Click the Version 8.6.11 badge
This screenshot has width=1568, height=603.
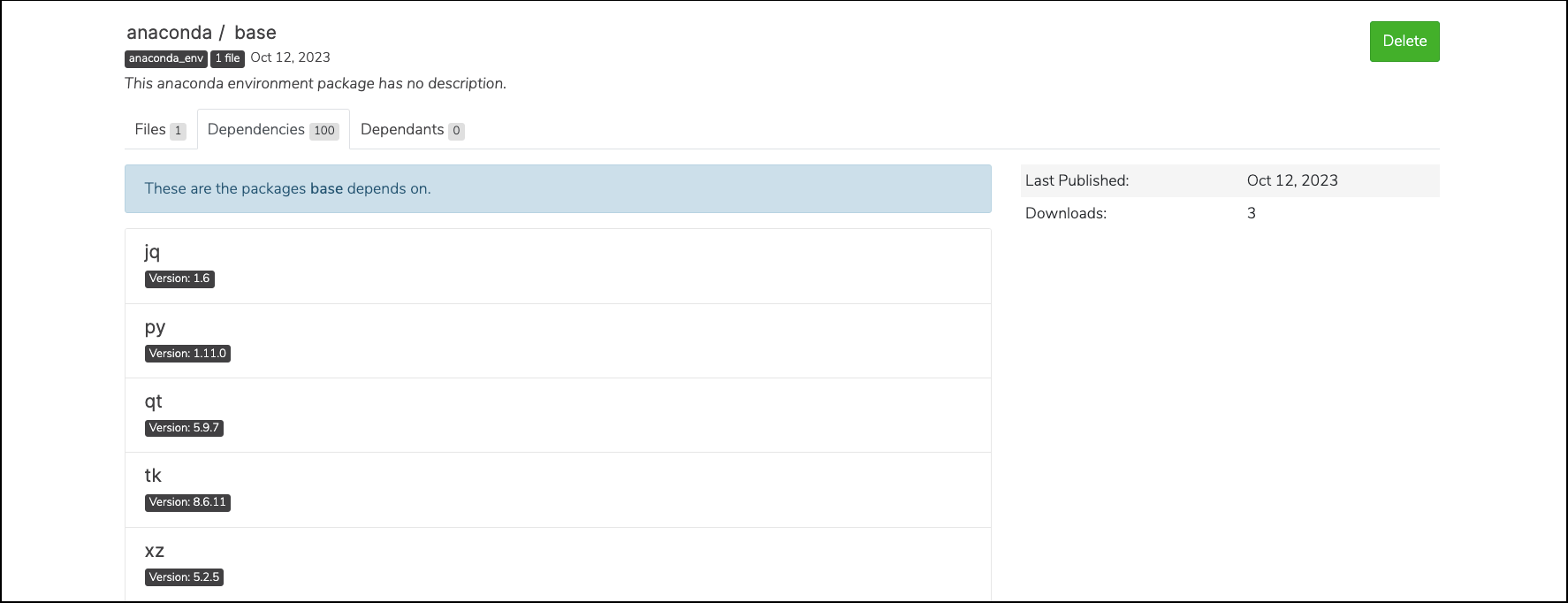tap(187, 502)
